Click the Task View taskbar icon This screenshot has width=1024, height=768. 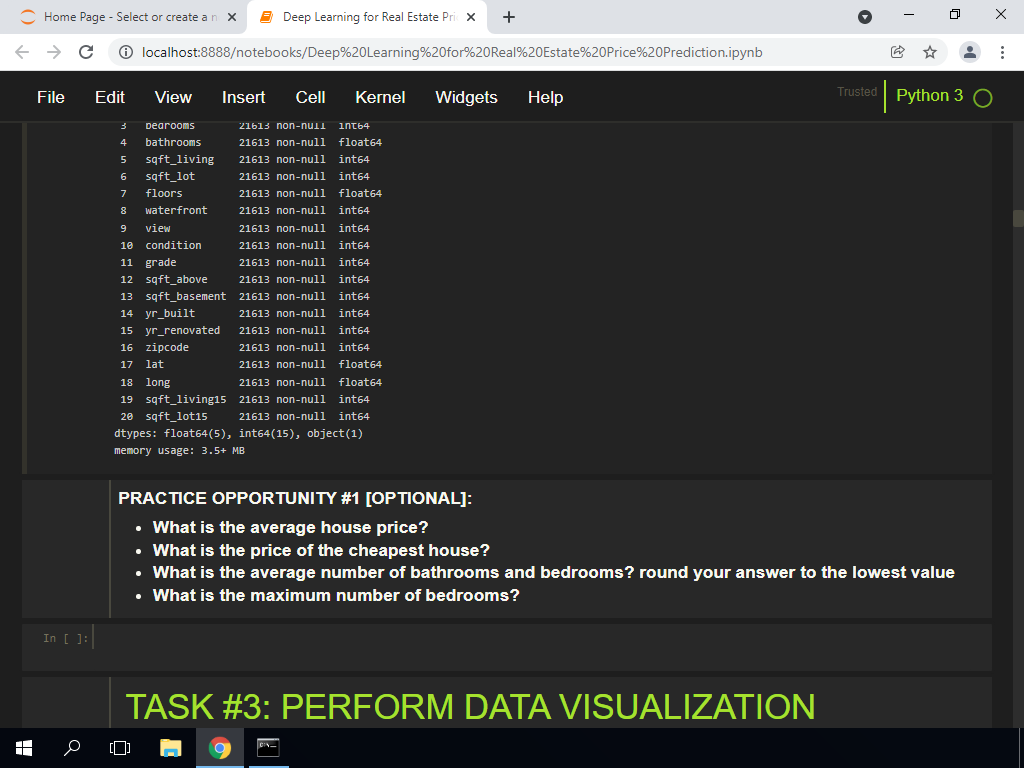[120, 748]
